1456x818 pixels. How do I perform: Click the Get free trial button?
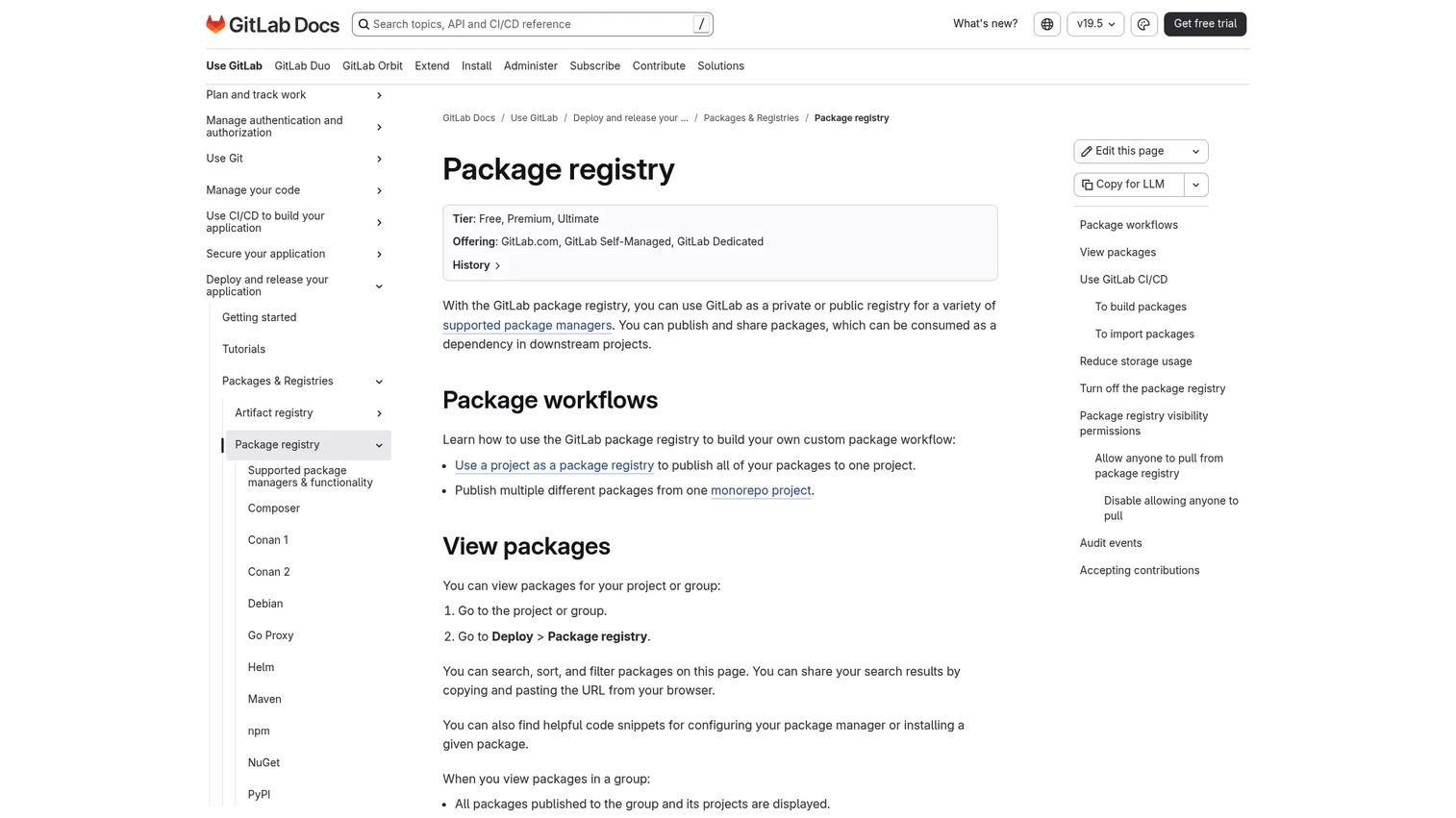[x=1205, y=24]
